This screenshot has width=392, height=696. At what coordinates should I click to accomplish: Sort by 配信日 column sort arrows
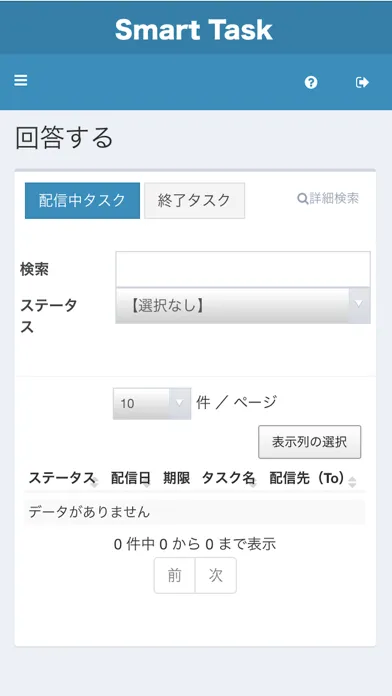click(147, 482)
